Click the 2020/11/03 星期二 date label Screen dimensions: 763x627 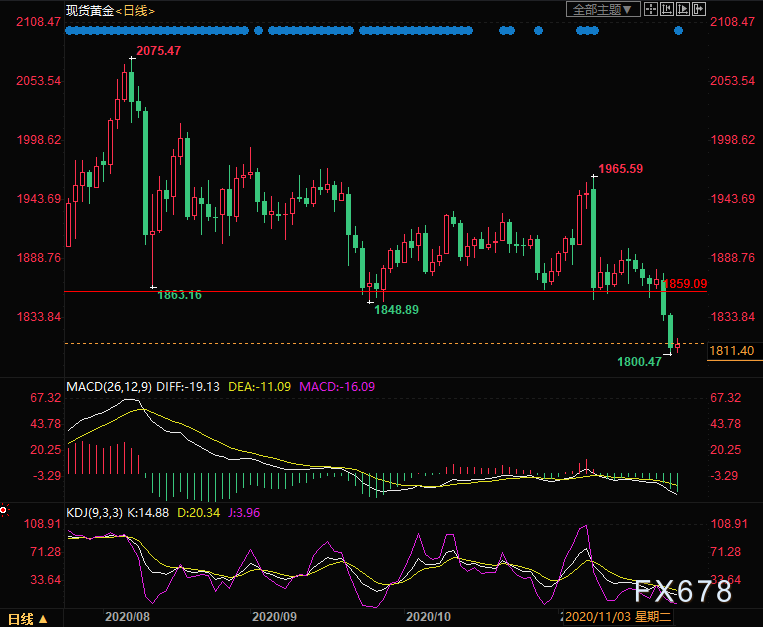pos(618,617)
